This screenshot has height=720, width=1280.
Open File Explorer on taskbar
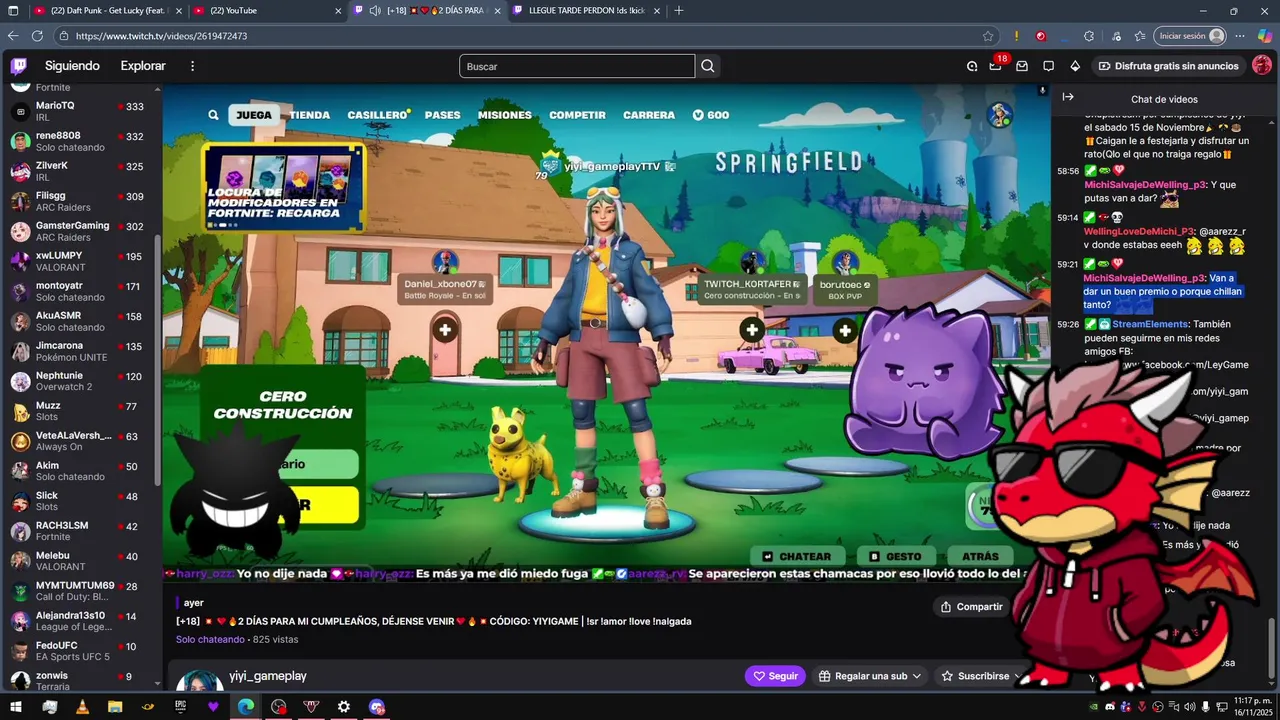coord(115,707)
